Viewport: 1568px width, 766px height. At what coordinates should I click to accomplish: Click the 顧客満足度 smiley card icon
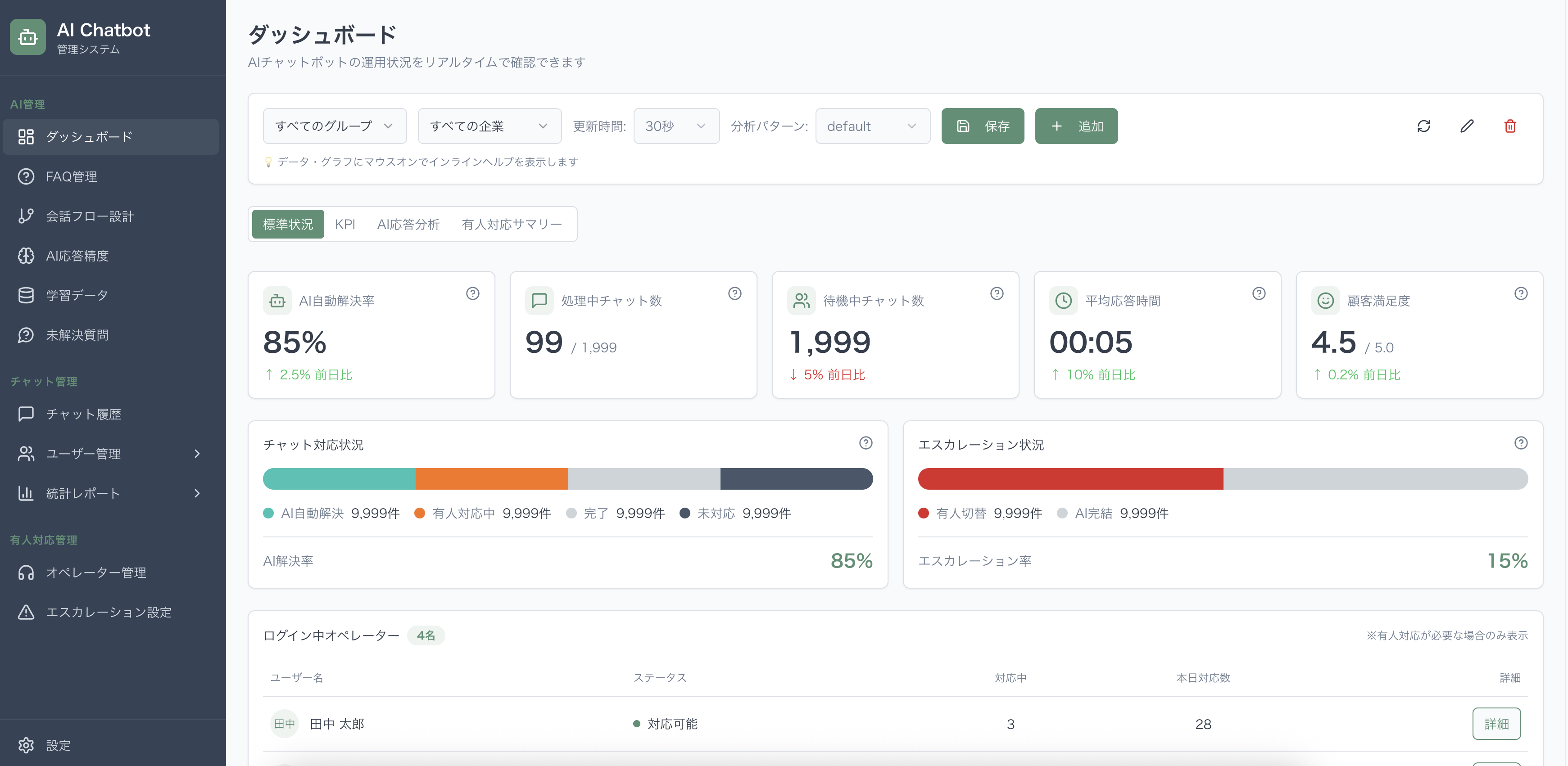[1325, 301]
